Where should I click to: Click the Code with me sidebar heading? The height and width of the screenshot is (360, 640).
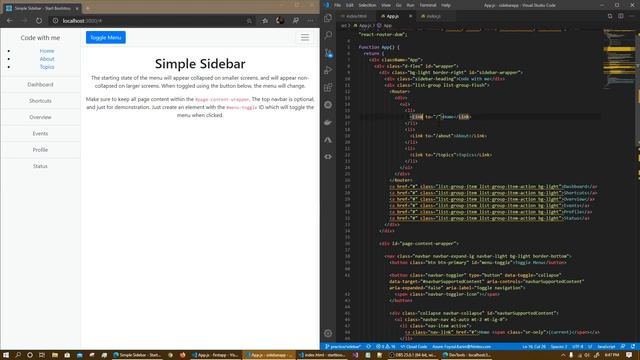pos(40,38)
